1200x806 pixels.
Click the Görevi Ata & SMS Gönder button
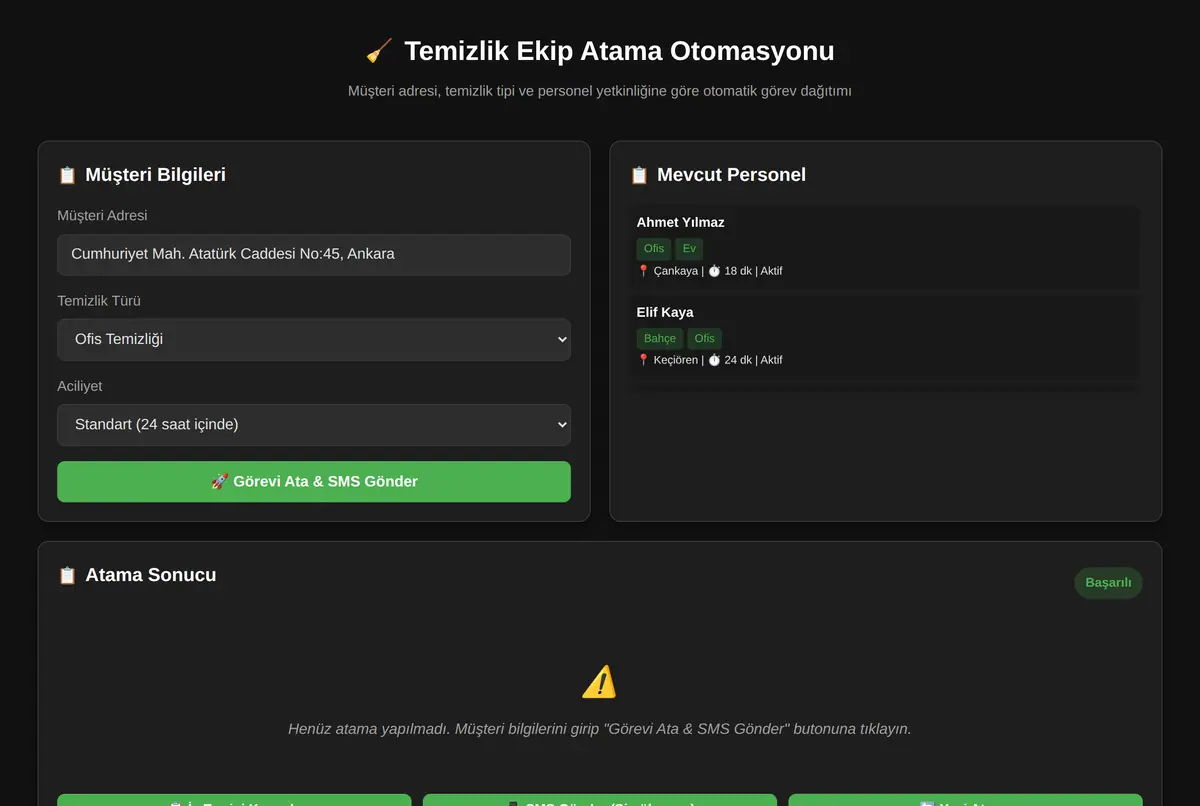coord(314,481)
